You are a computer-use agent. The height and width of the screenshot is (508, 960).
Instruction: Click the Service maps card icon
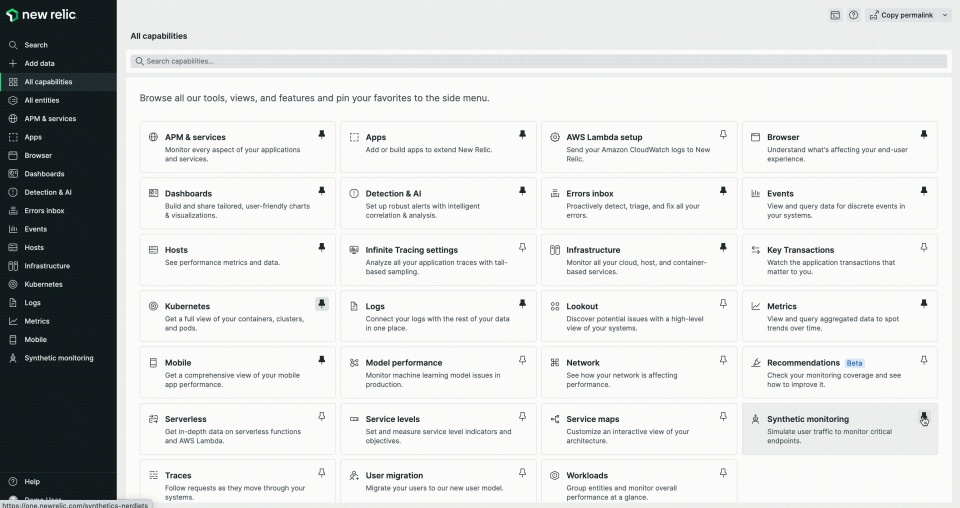(555, 419)
